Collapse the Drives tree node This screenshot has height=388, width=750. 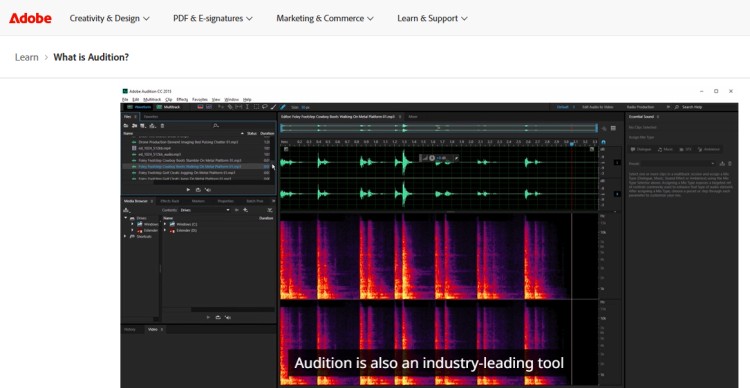(126, 218)
